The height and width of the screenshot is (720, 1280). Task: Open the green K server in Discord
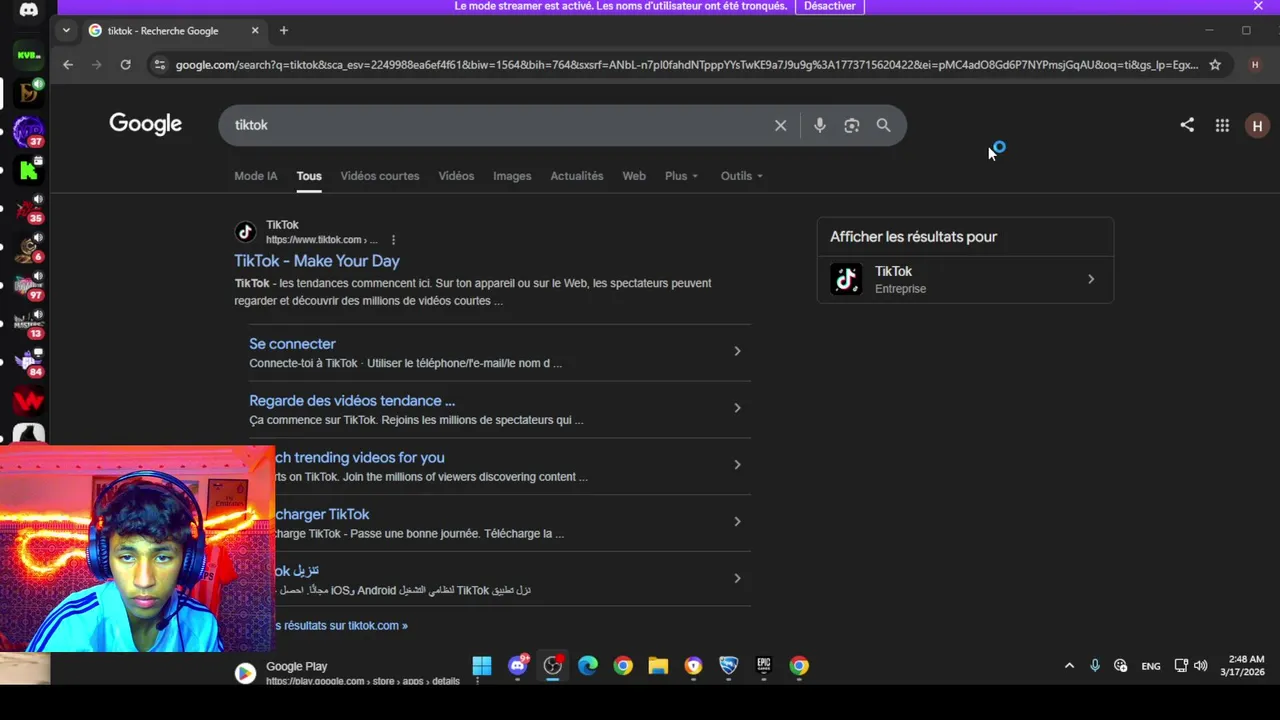point(29,171)
